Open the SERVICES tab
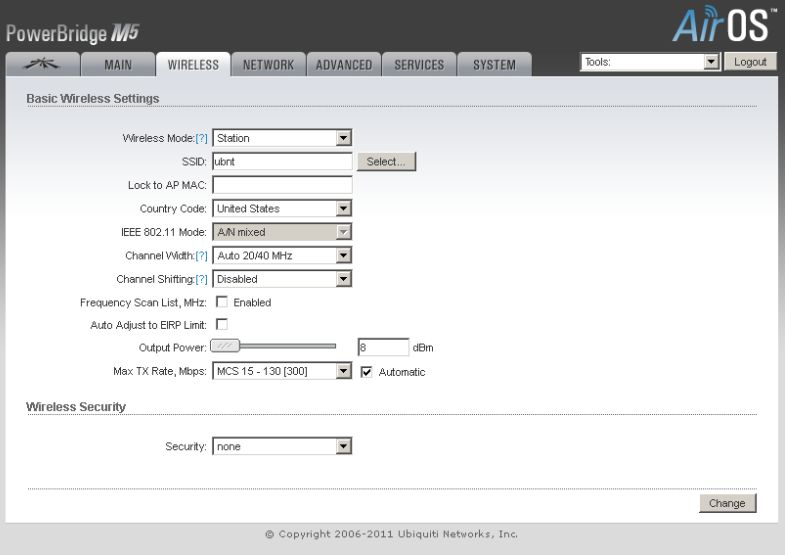This screenshot has height=555, width=785. pyautogui.click(x=419, y=65)
